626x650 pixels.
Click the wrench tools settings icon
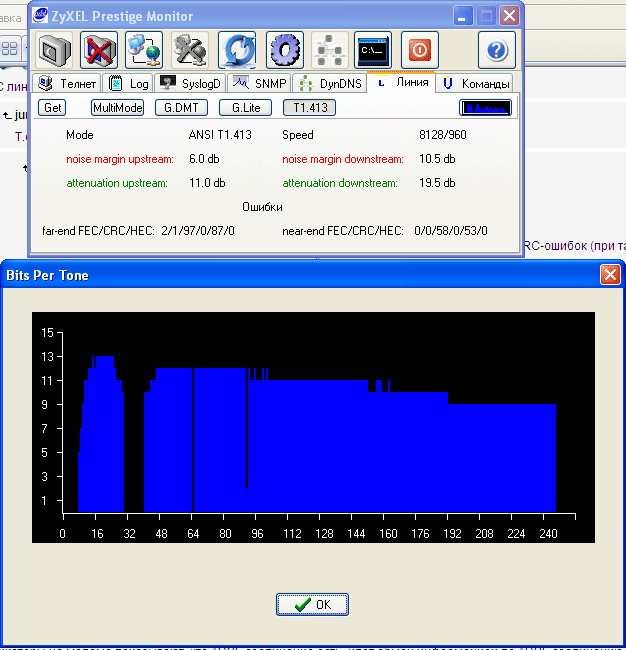tap(188, 49)
